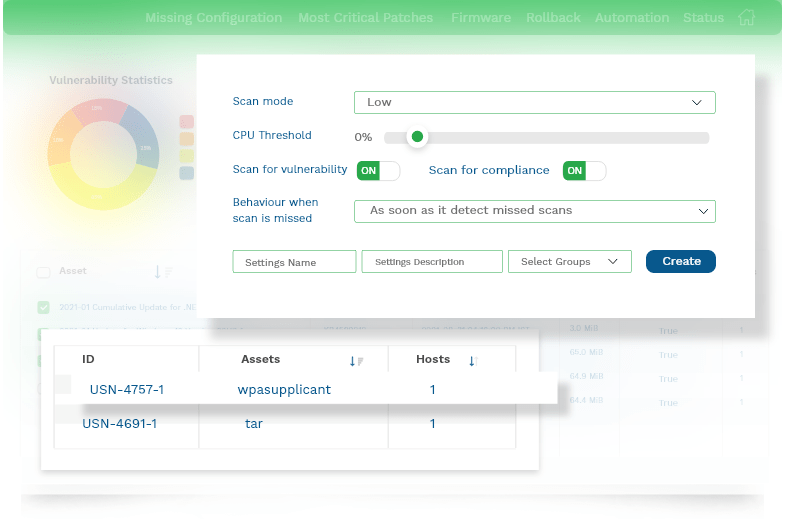This screenshot has height=525, width=785.
Task: Sort the Hosts column
Action: click(x=473, y=361)
